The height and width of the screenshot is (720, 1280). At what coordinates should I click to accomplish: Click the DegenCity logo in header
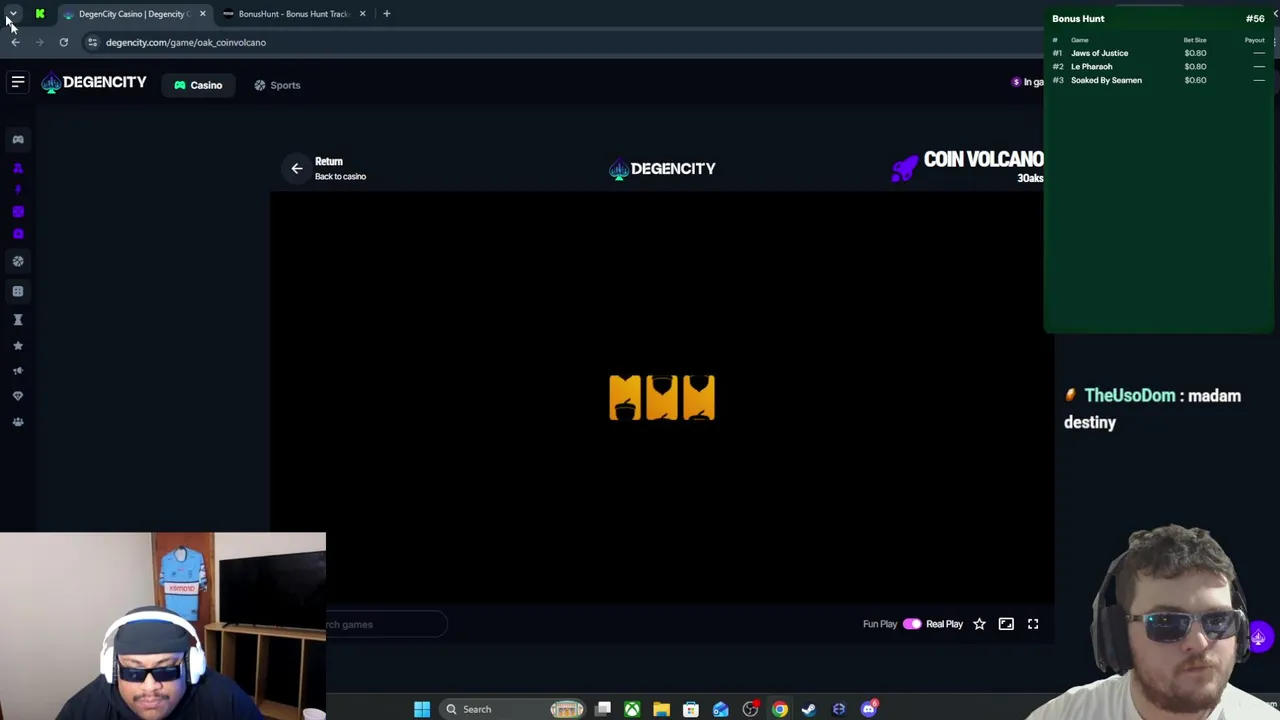point(94,83)
